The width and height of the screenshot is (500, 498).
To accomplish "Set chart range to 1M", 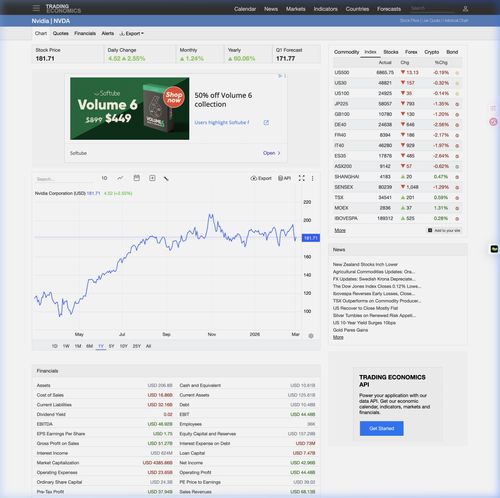I will 78,346.
